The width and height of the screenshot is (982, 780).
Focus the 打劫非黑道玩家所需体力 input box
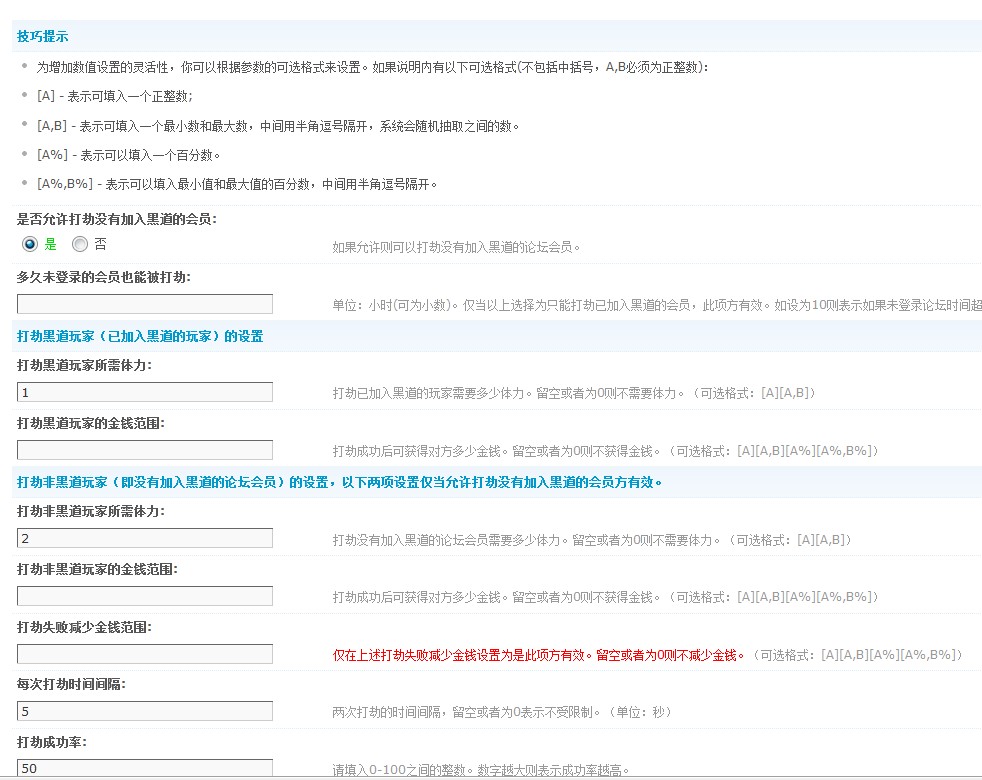click(x=145, y=538)
